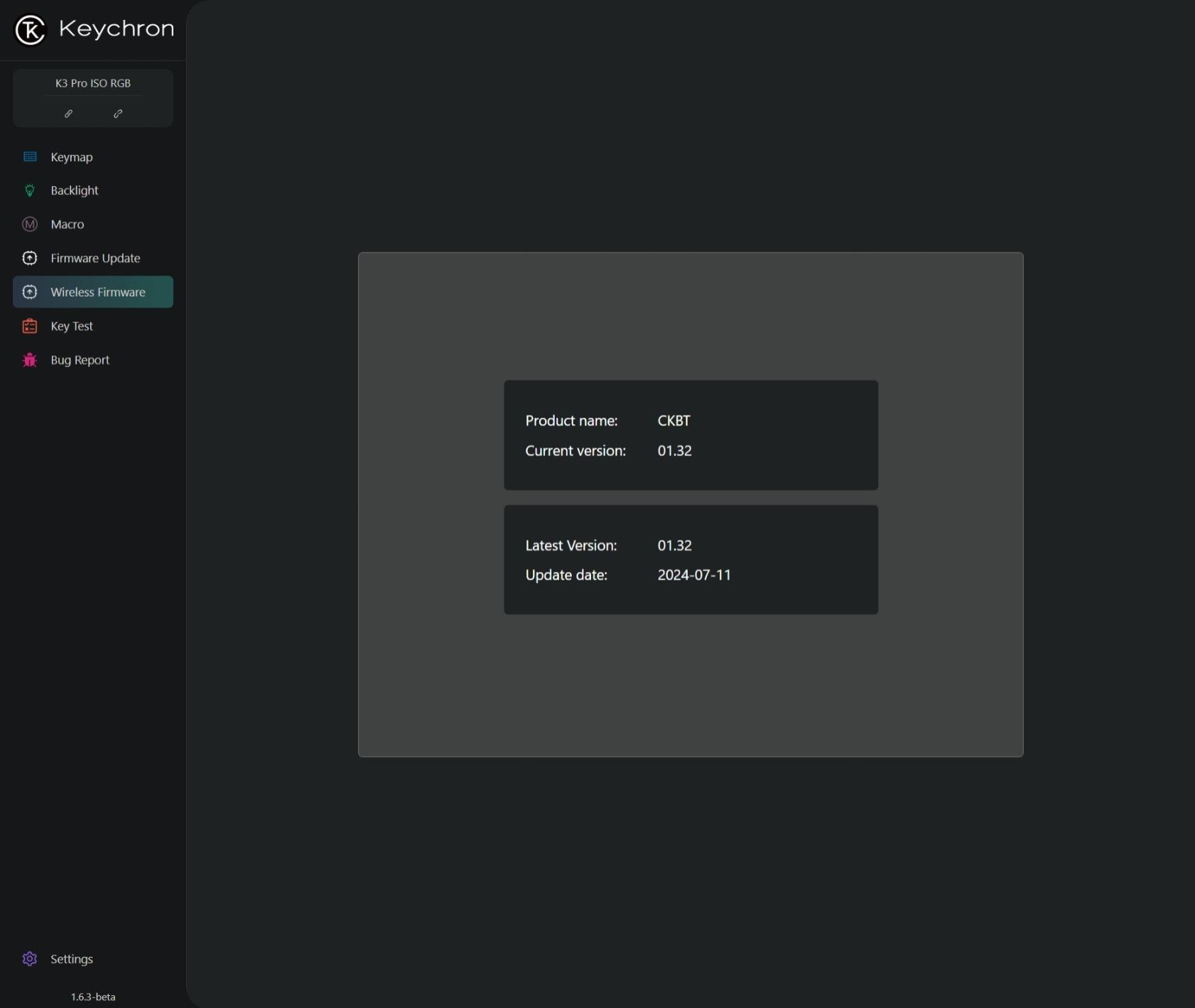
Task: Open Bug Report via the bug icon
Action: point(30,360)
